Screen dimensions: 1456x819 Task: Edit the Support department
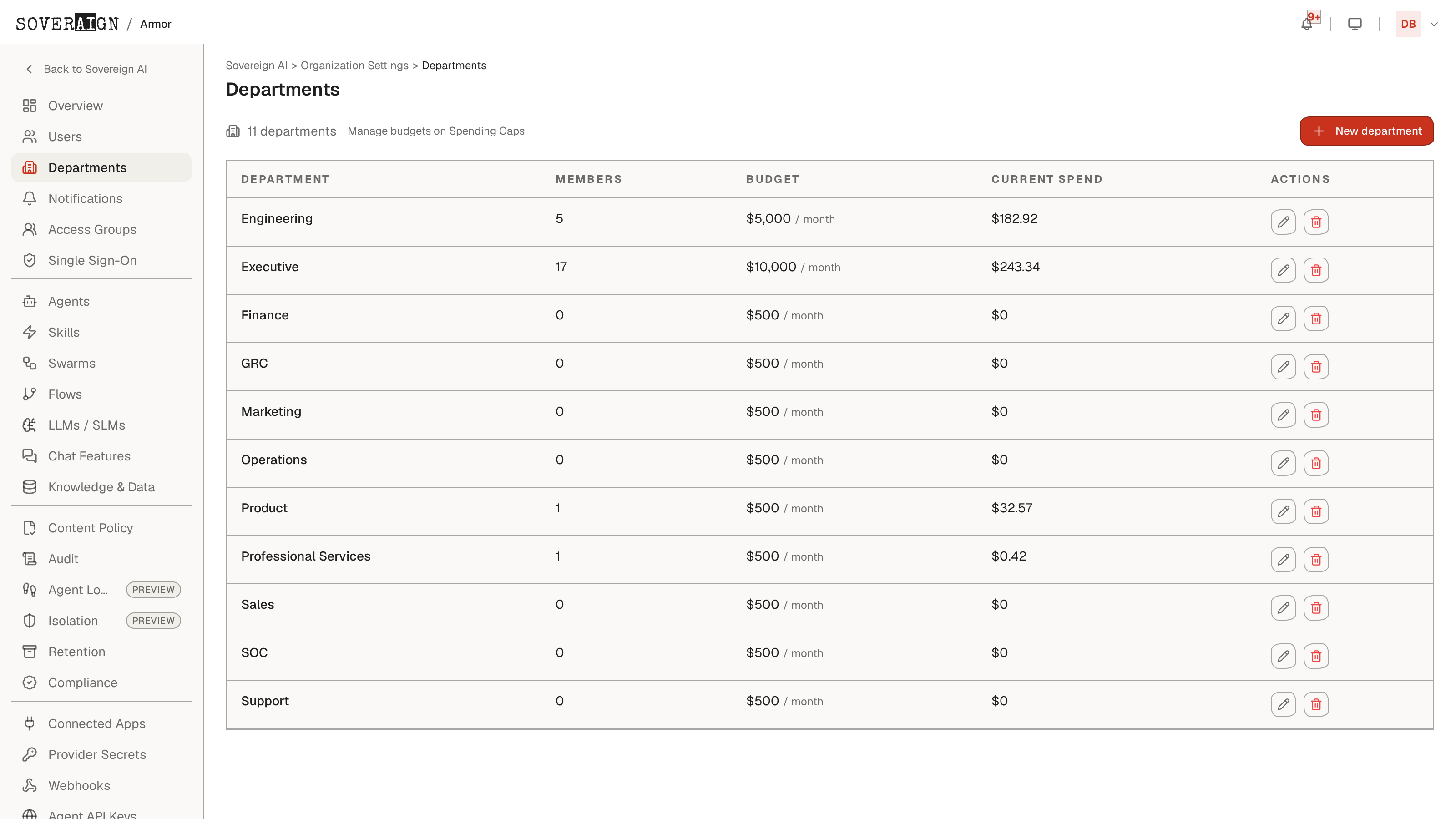(x=1283, y=704)
